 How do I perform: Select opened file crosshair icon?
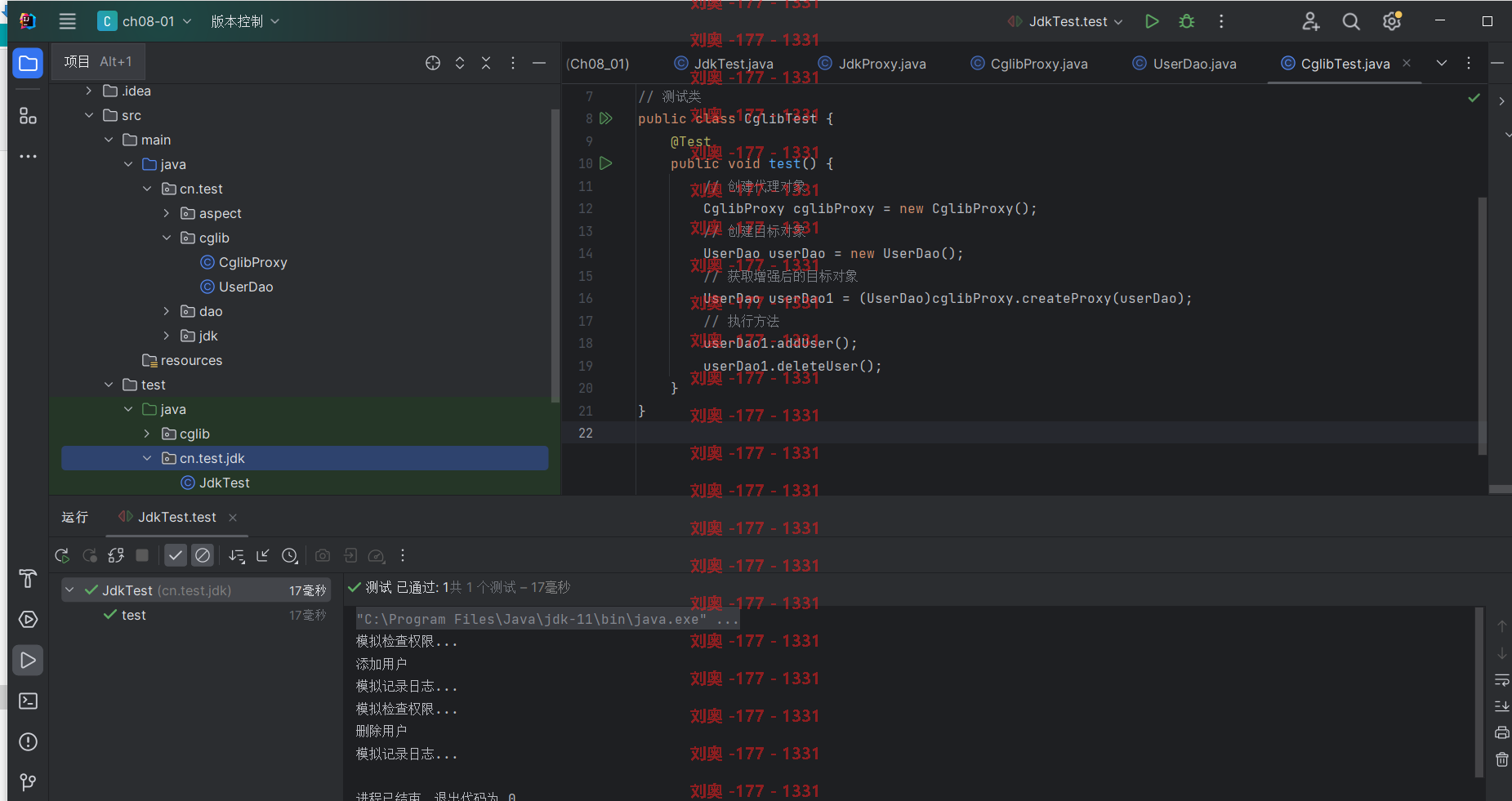(433, 63)
